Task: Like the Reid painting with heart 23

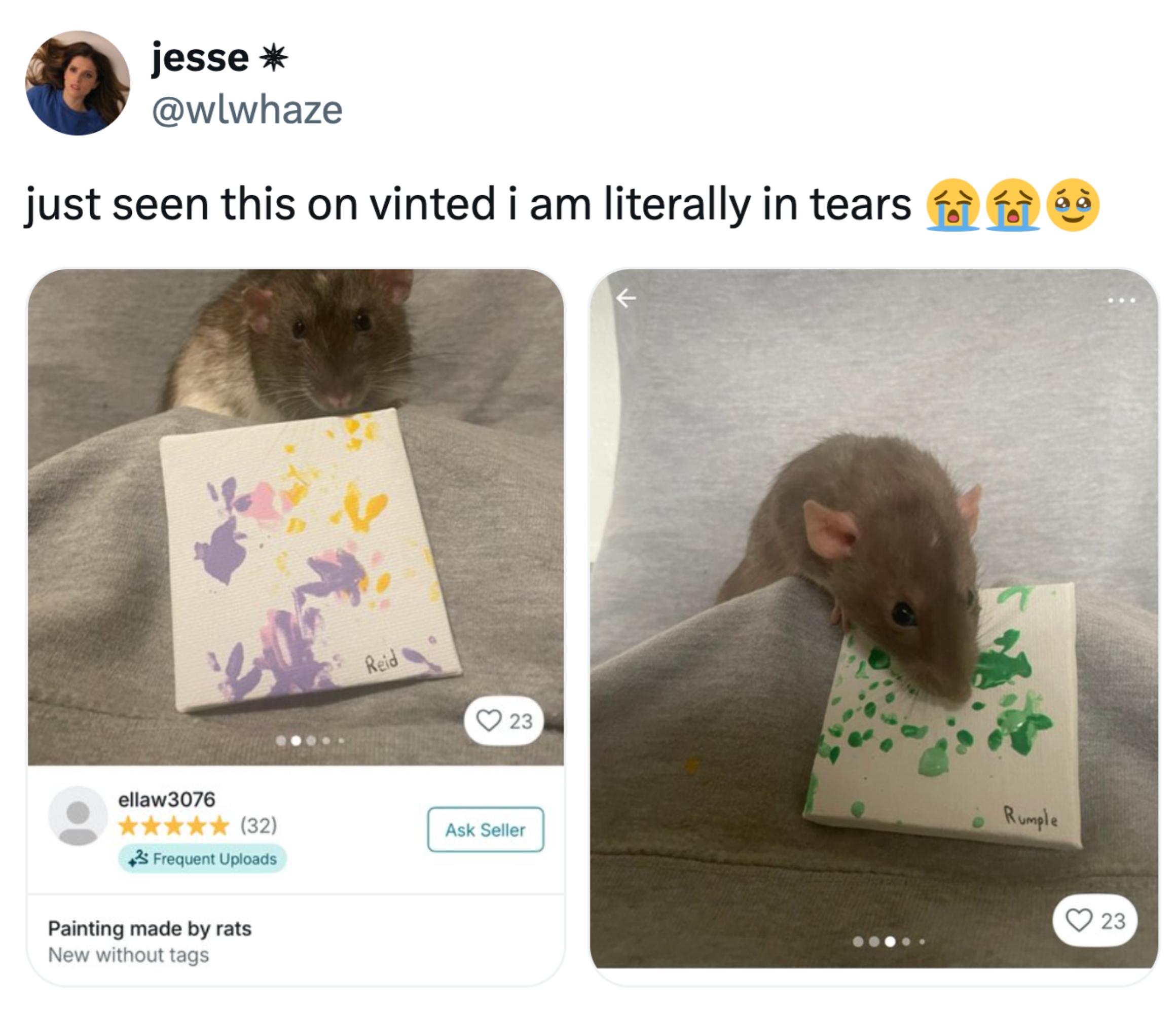Action: click(504, 720)
